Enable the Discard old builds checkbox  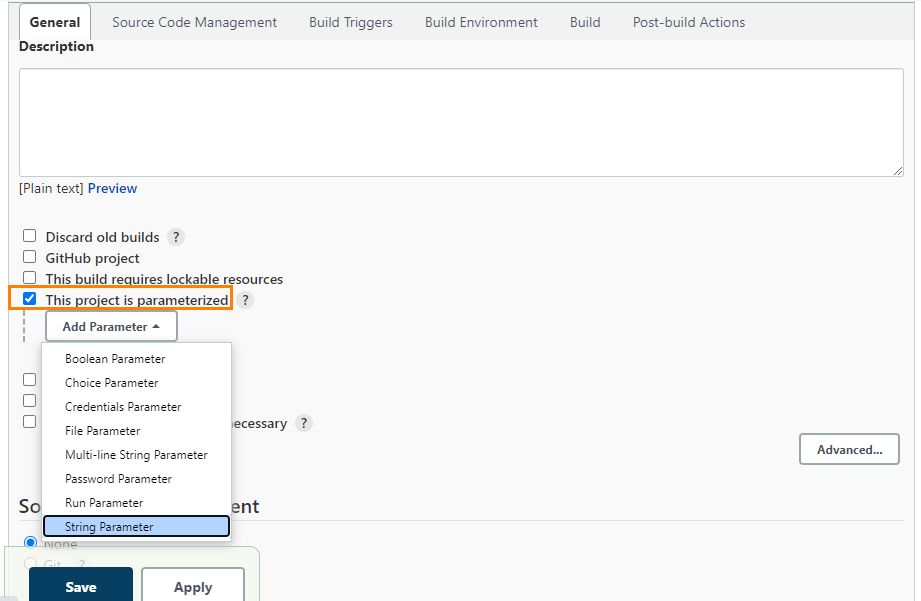[x=29, y=235]
